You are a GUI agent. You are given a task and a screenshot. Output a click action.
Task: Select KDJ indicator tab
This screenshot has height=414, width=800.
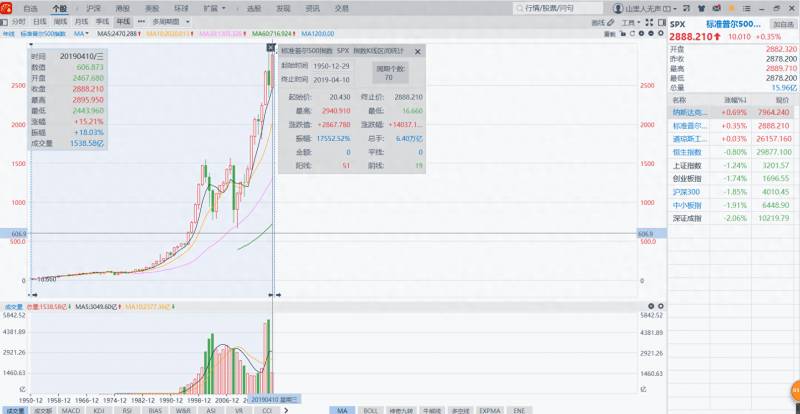click(x=98, y=410)
